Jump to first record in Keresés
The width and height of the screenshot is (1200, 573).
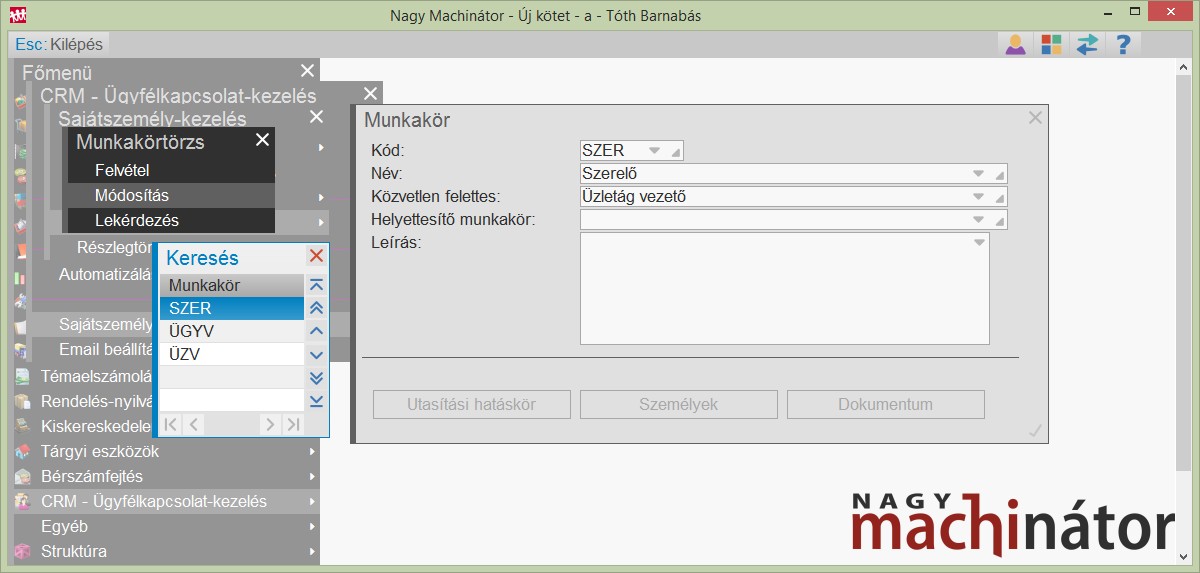pyautogui.click(x=317, y=285)
